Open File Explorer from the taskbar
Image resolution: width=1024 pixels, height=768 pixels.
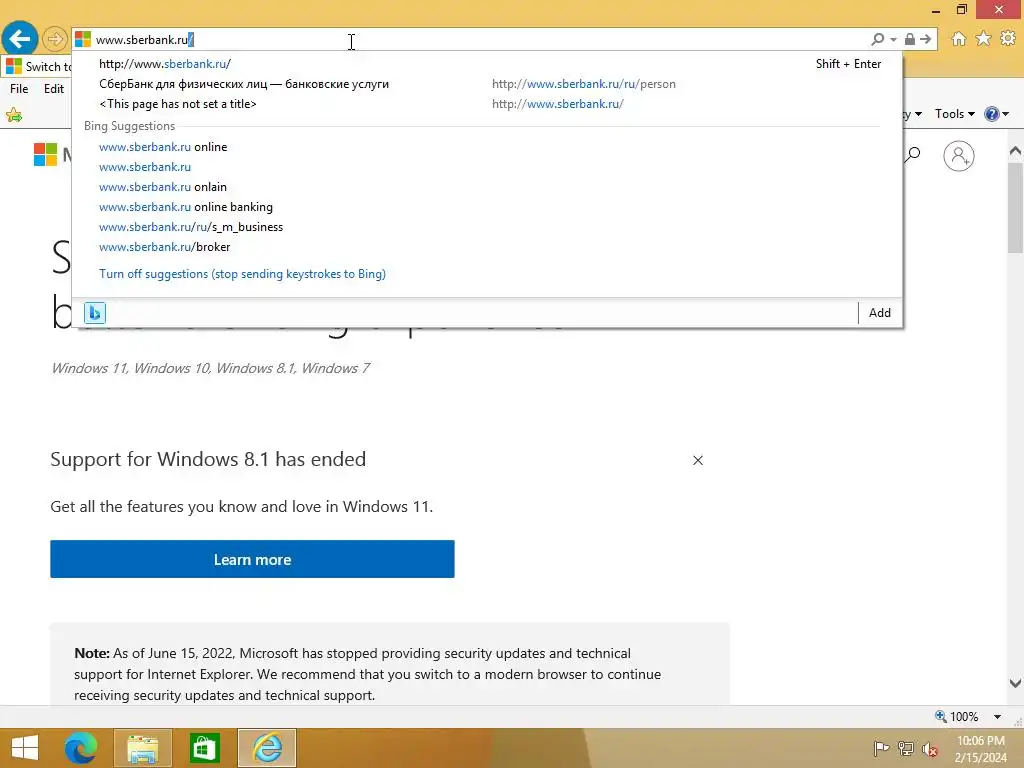click(x=142, y=748)
